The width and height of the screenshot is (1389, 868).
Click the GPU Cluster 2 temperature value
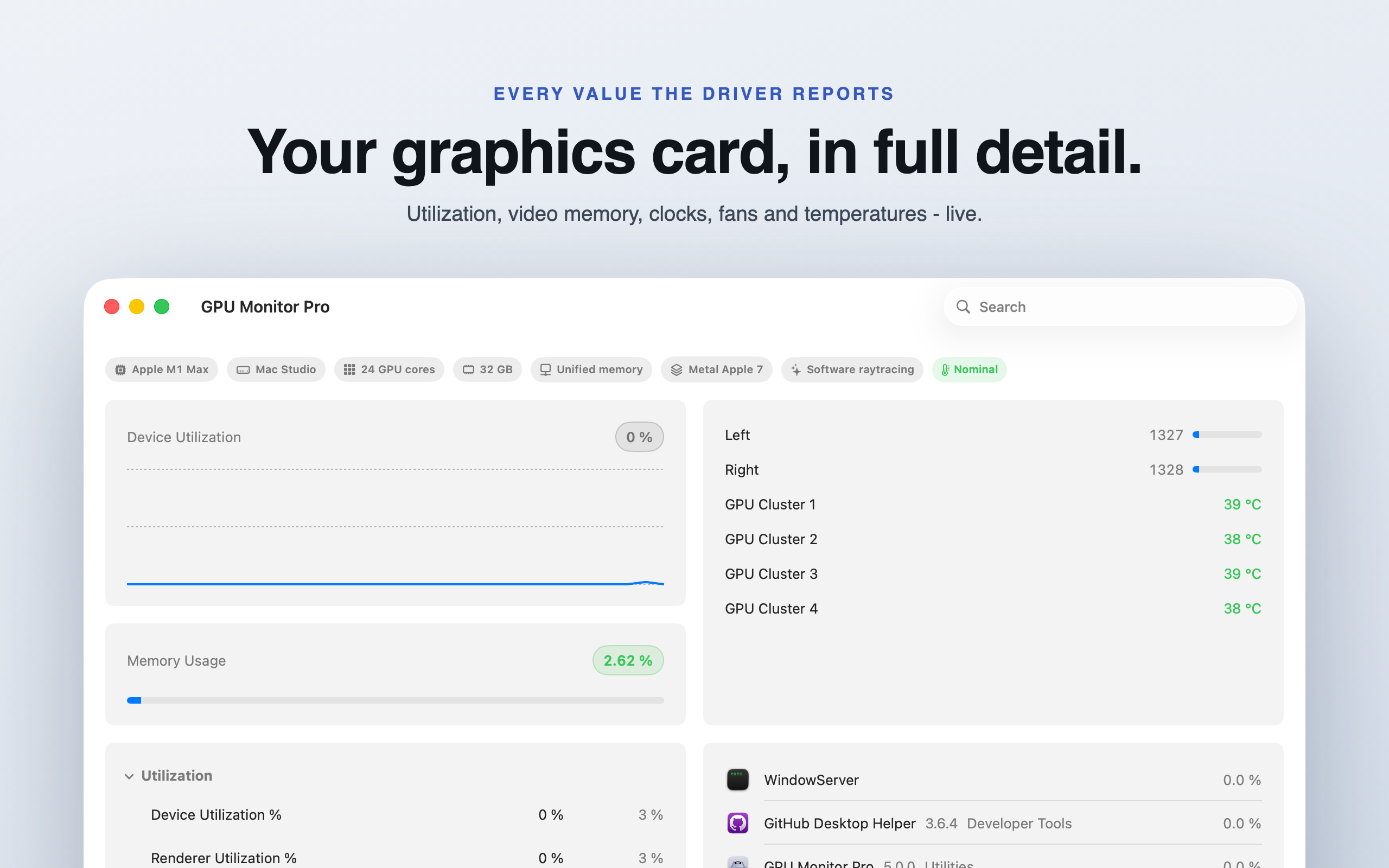(1242, 539)
